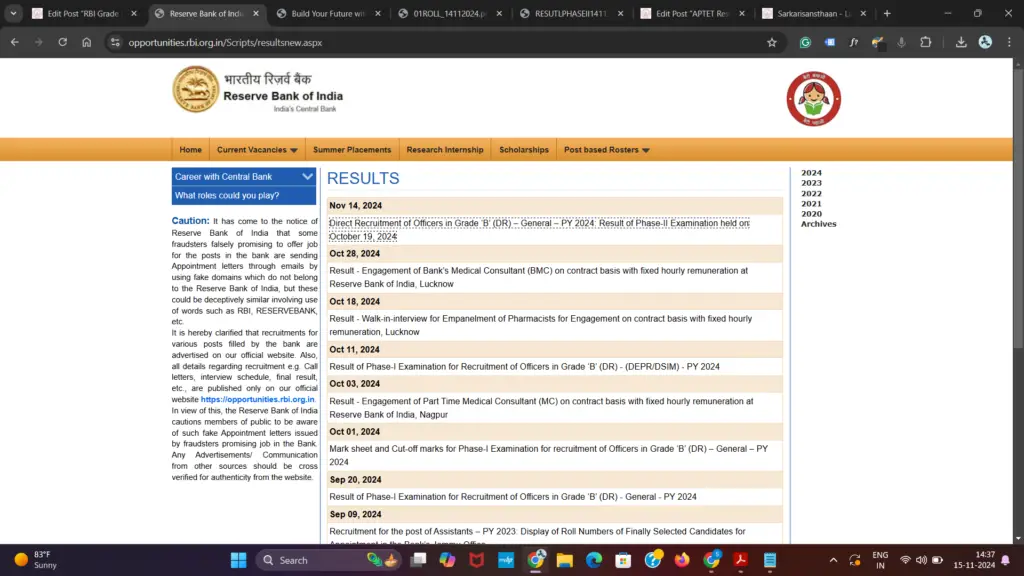Click the browser forward arrow

(39, 42)
